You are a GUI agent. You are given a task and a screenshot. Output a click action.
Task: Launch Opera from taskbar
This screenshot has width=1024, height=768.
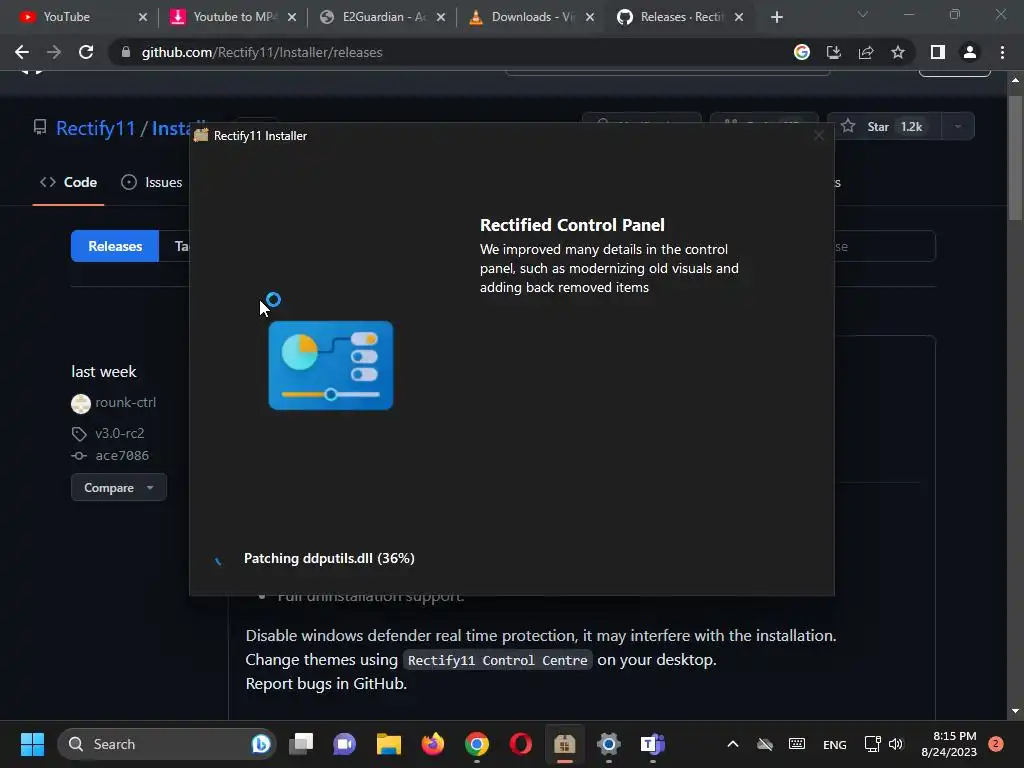point(520,744)
